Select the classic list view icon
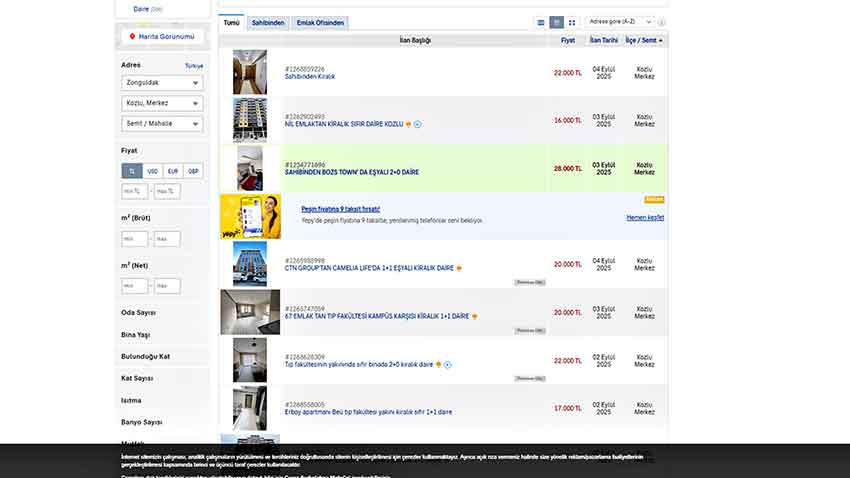The width and height of the screenshot is (850, 478). [557, 22]
